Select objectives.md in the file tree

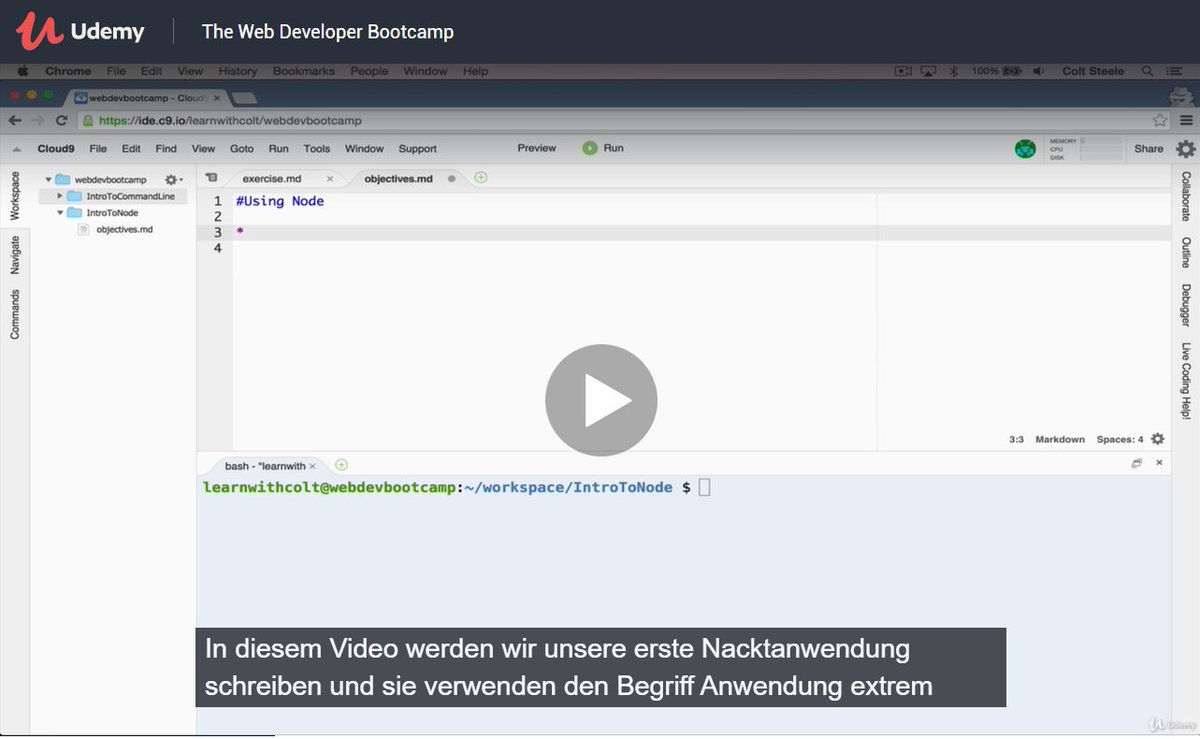124,229
